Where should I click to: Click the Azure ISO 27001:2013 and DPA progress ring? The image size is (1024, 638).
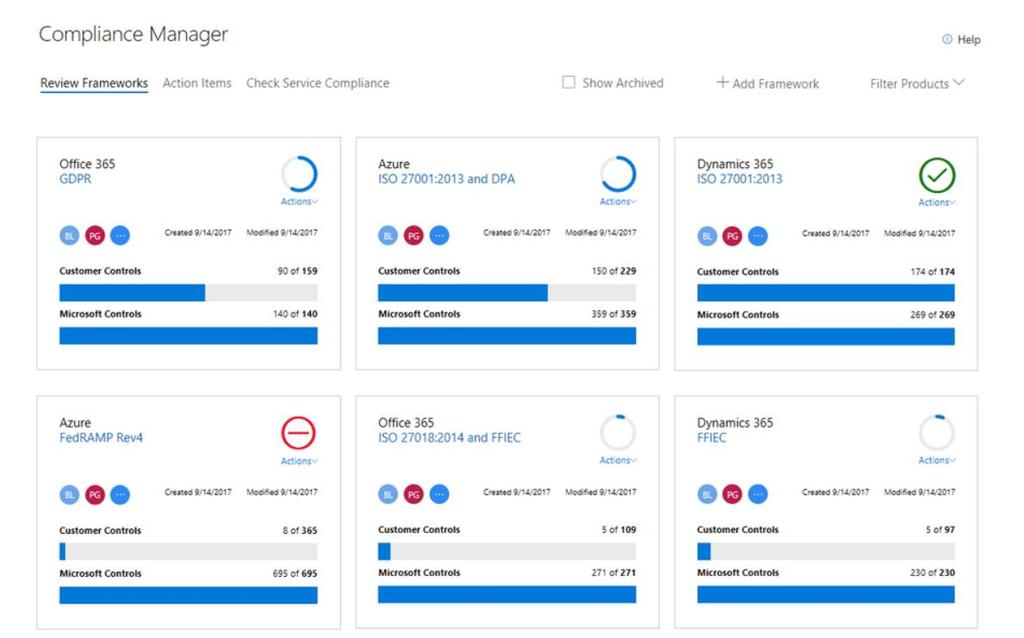coord(618,174)
